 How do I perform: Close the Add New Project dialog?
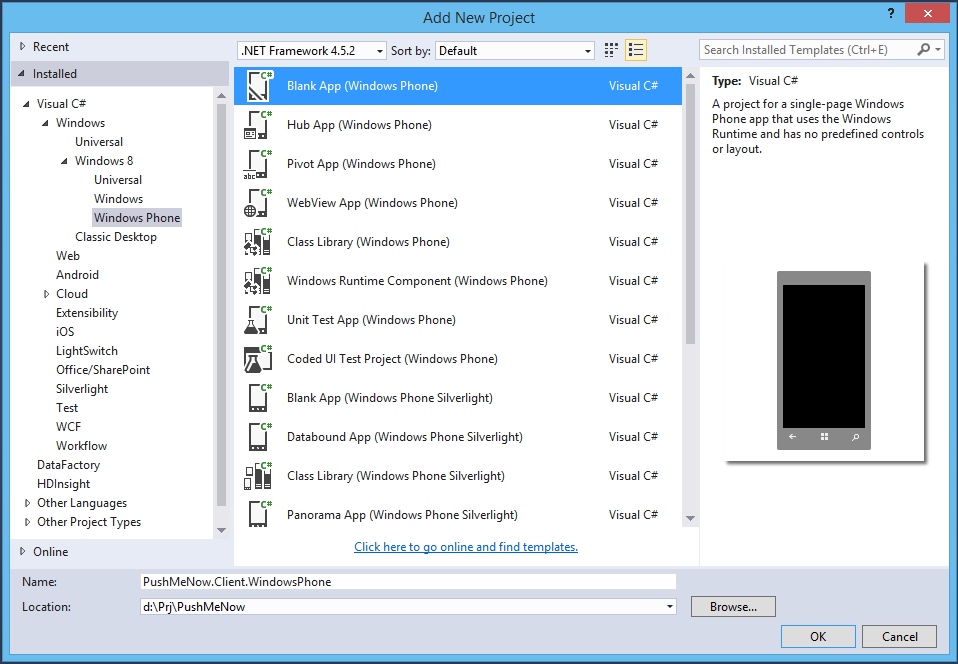[x=927, y=13]
